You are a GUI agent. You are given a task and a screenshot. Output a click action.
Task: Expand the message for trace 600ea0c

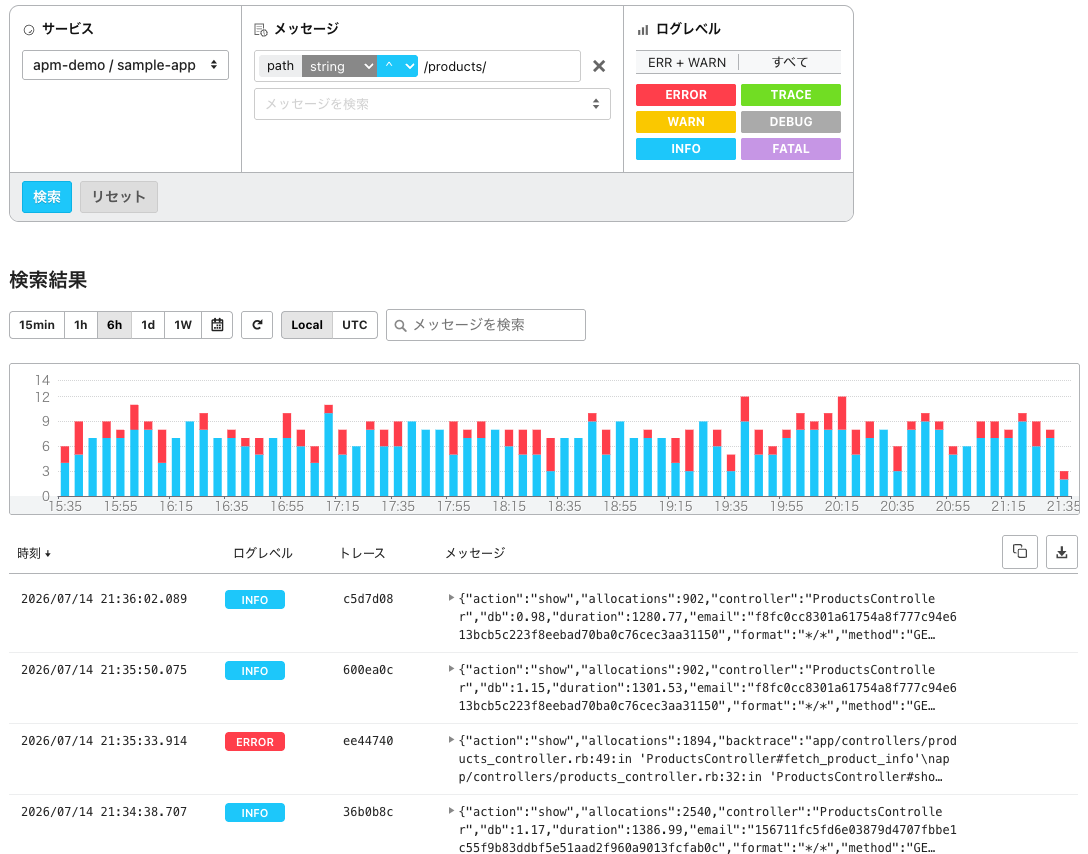pyautogui.click(x=451, y=669)
